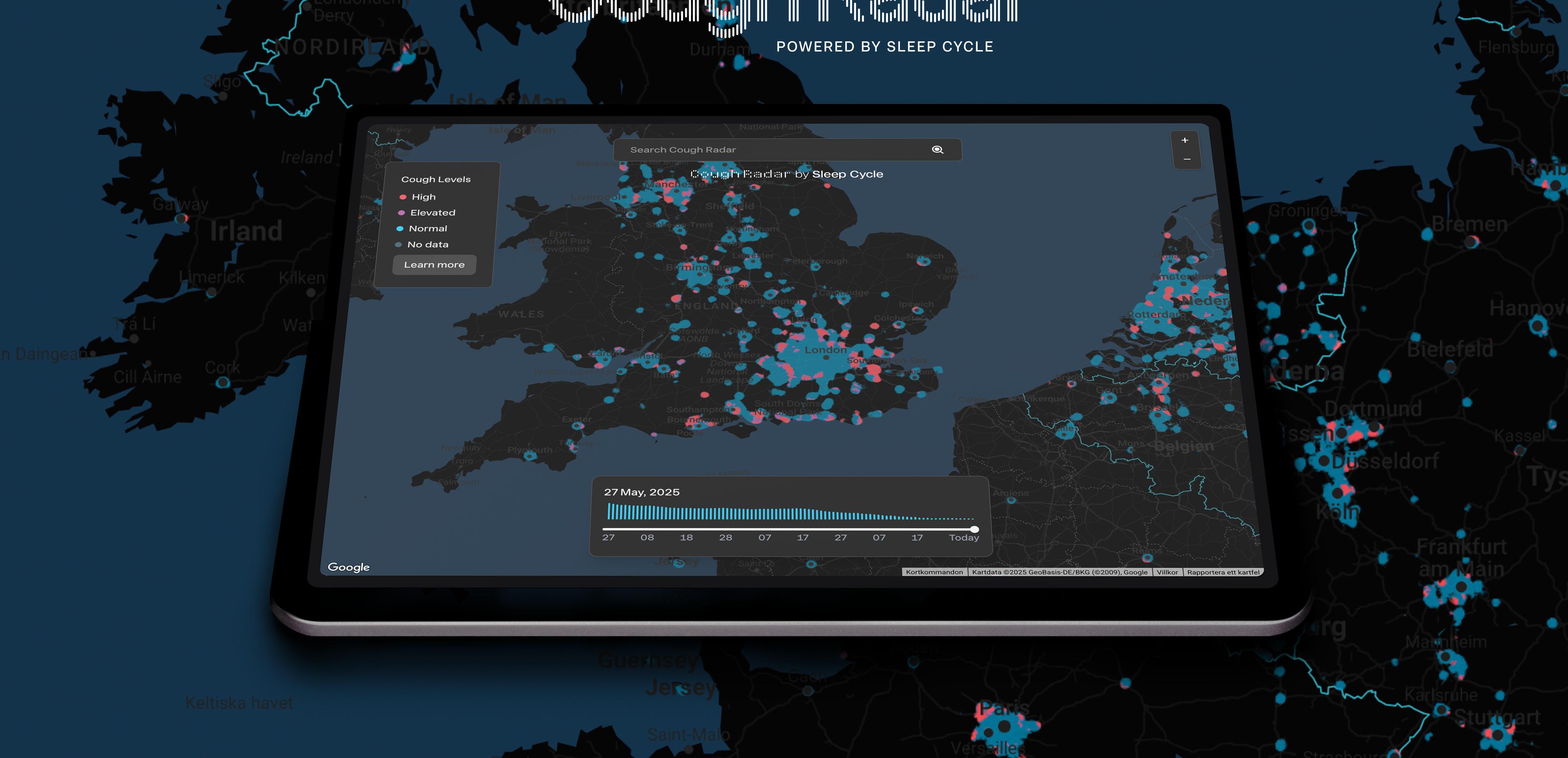
Task: Click the first 27 date marker on timeline
Action: 609,538
